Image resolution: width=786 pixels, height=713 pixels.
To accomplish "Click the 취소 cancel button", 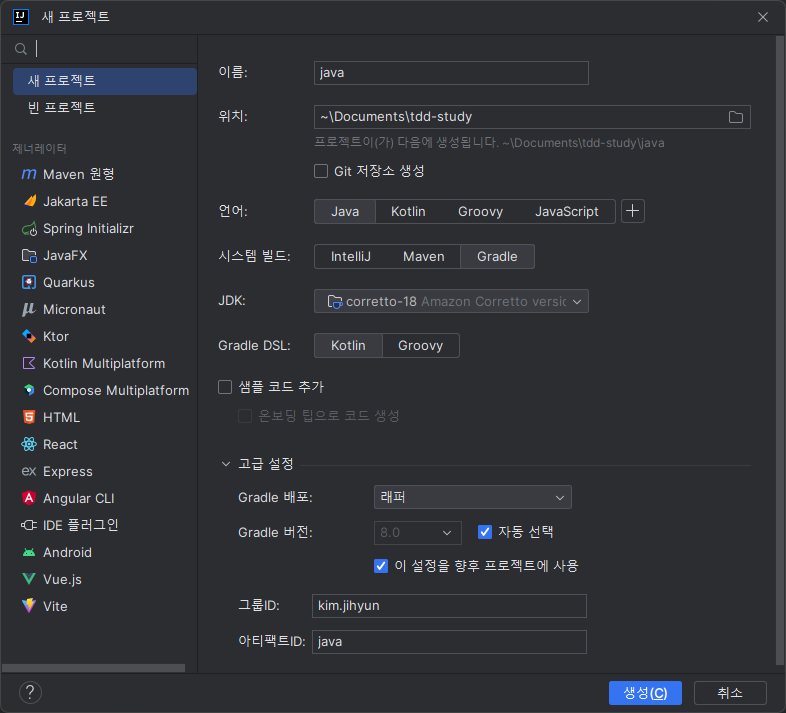I will click(x=730, y=693).
